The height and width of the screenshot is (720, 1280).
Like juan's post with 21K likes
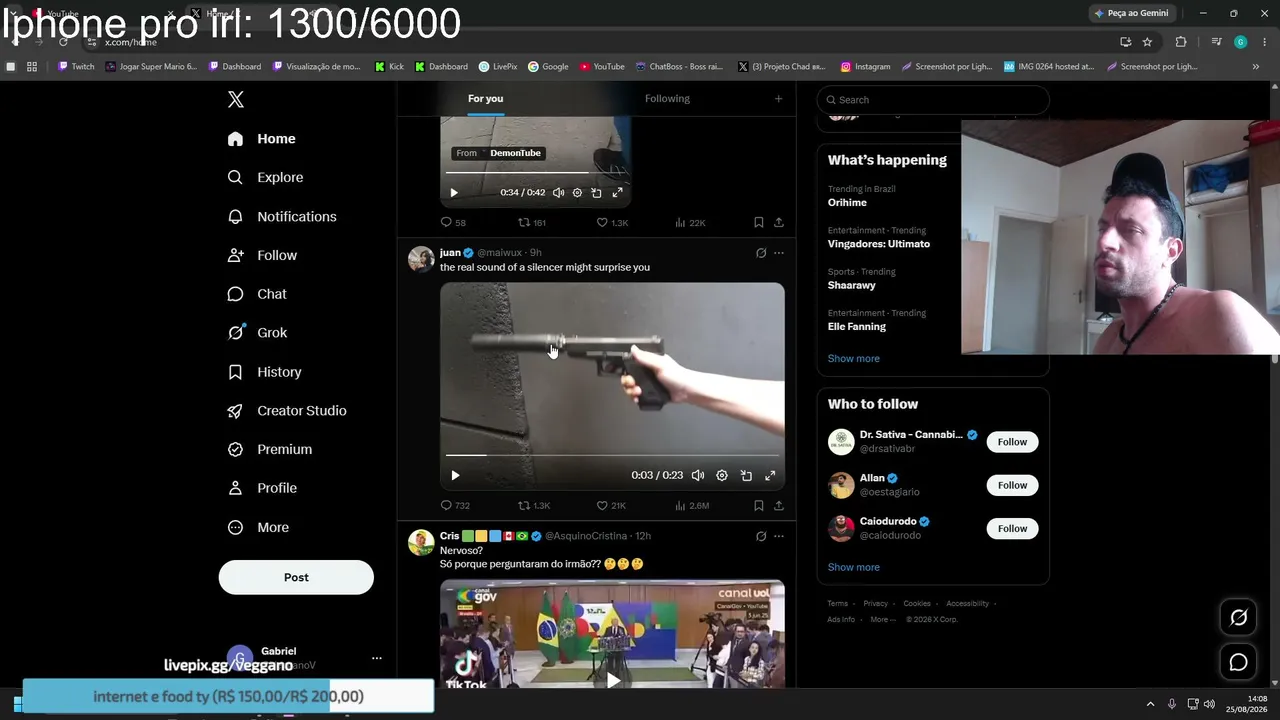(611, 506)
